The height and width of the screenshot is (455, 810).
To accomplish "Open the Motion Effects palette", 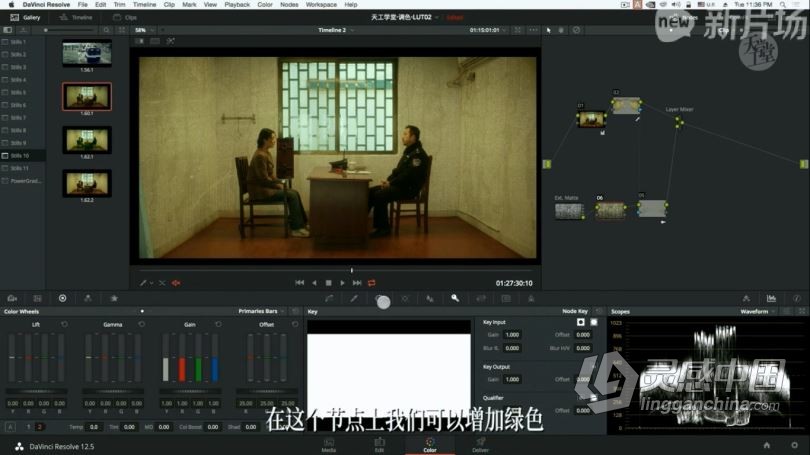I will [x=114, y=299].
